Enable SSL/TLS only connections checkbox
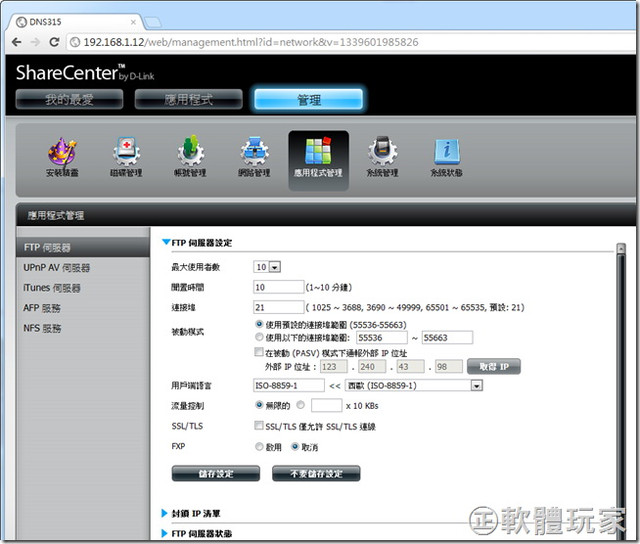Viewport: 640px width, 544px height. coord(259,426)
